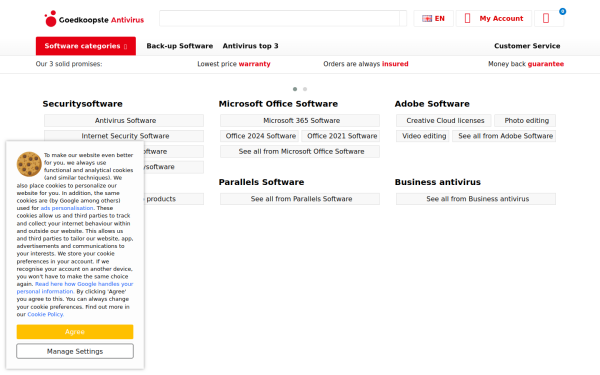This screenshot has height=375, width=600.
Task: Open the Back-up Software menu item
Action: 179,46
